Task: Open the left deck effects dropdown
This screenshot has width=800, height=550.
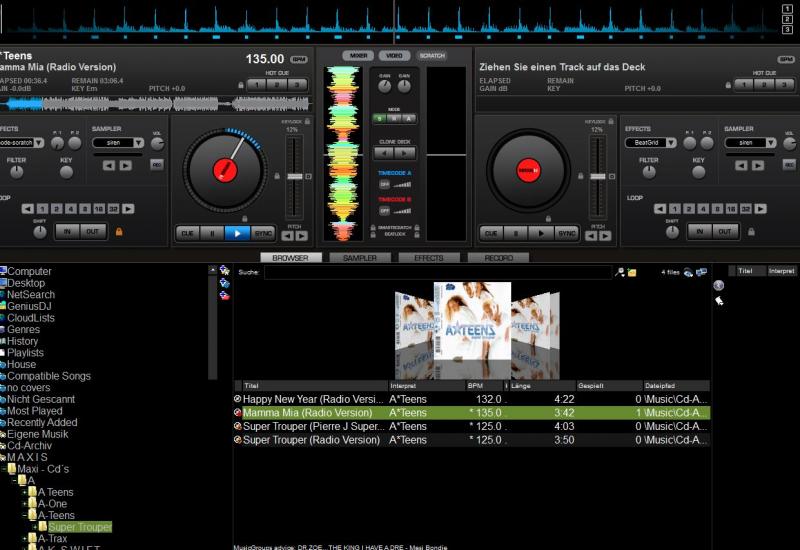Action: pyautogui.click(x=39, y=143)
